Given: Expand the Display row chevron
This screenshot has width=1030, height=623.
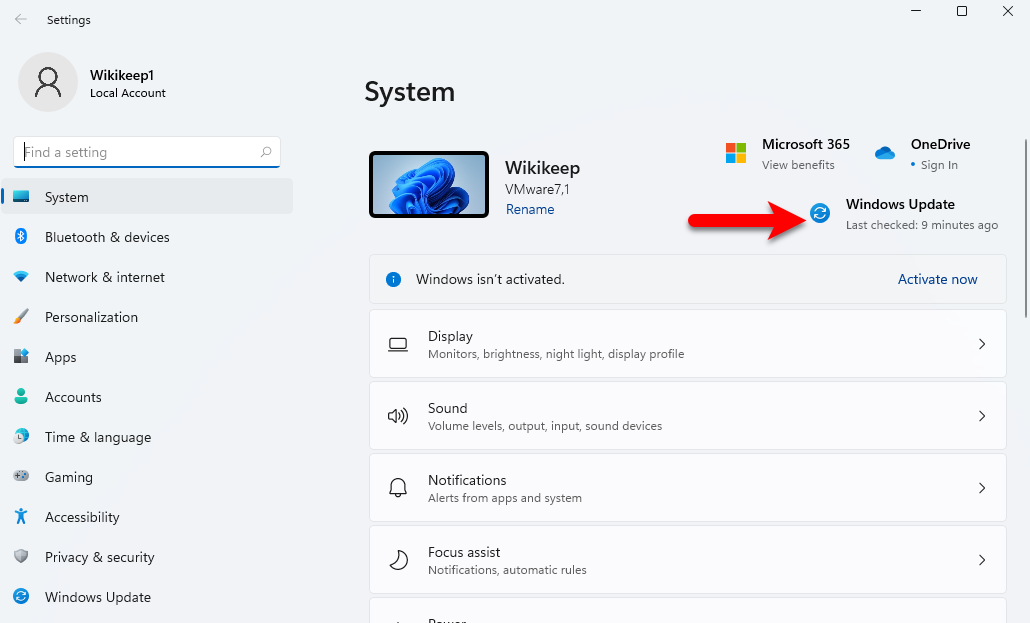Looking at the screenshot, I should click(x=982, y=344).
